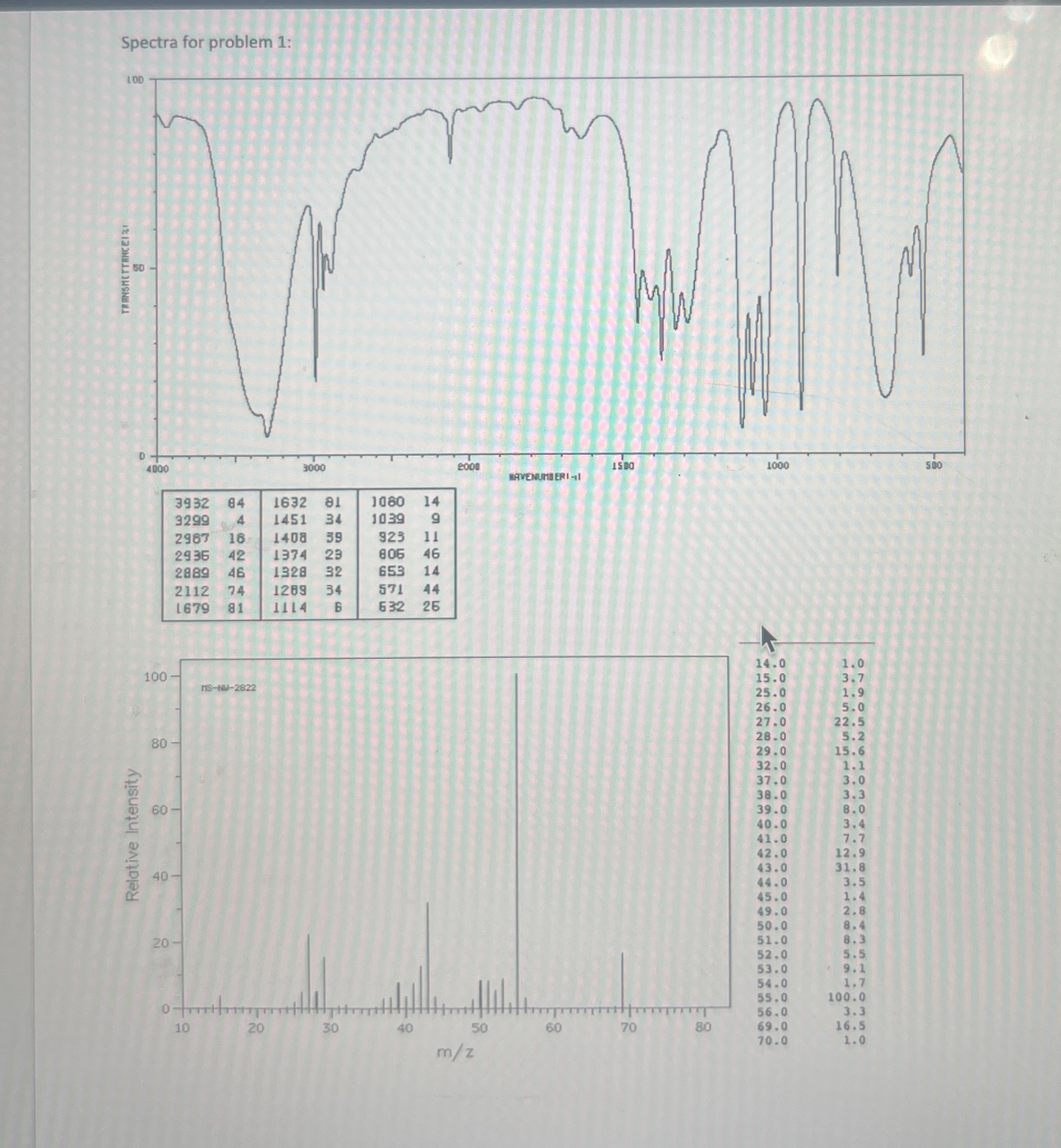Click the 4000 wavenumber axis tick label
1061x1148 pixels.
[x=157, y=467]
